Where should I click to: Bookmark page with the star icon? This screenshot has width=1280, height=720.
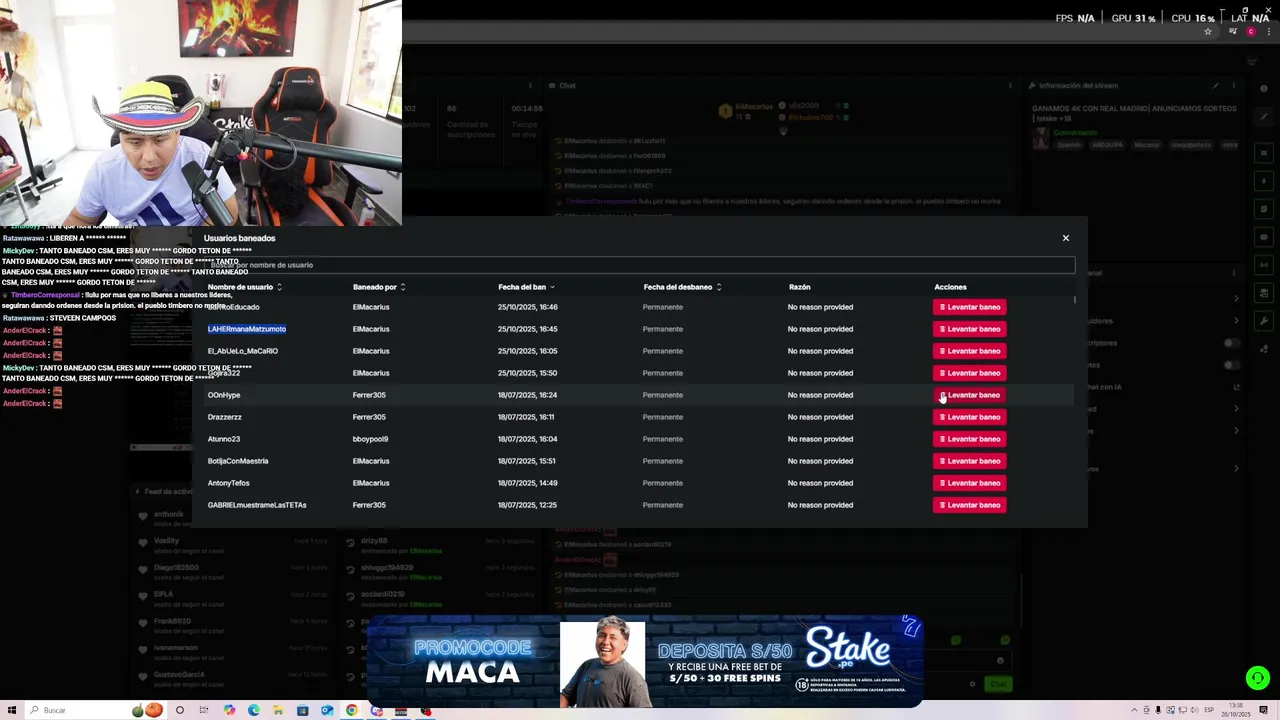(x=1208, y=32)
